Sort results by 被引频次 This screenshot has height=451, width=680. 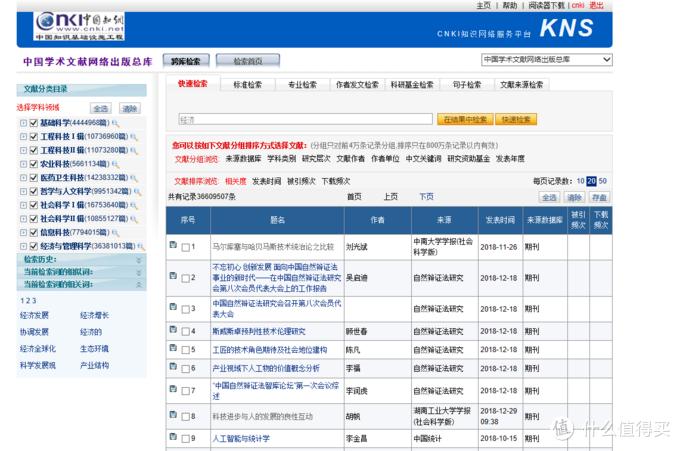[x=301, y=181]
